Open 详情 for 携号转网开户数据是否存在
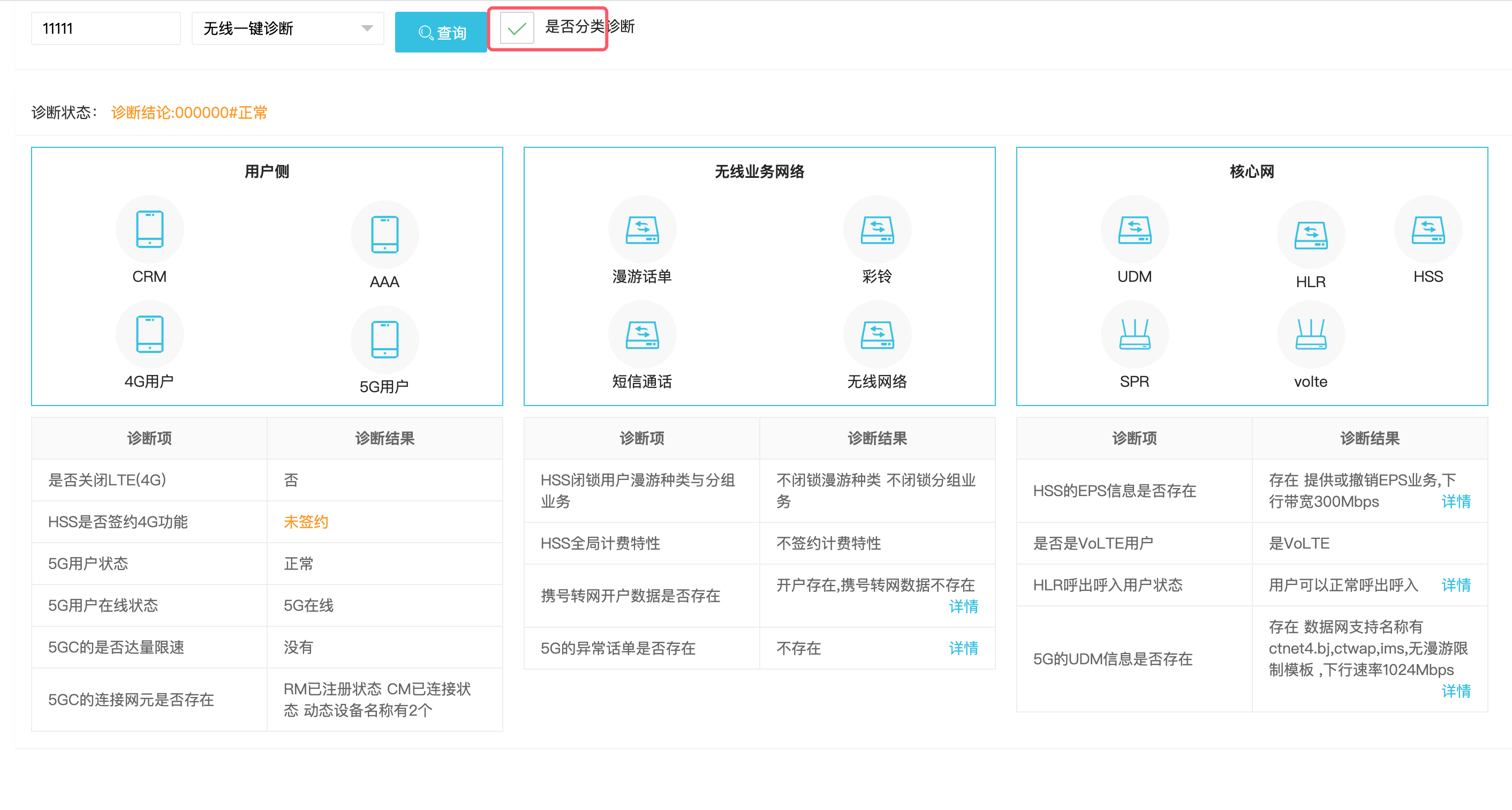This screenshot has width=1512, height=810. [964, 606]
